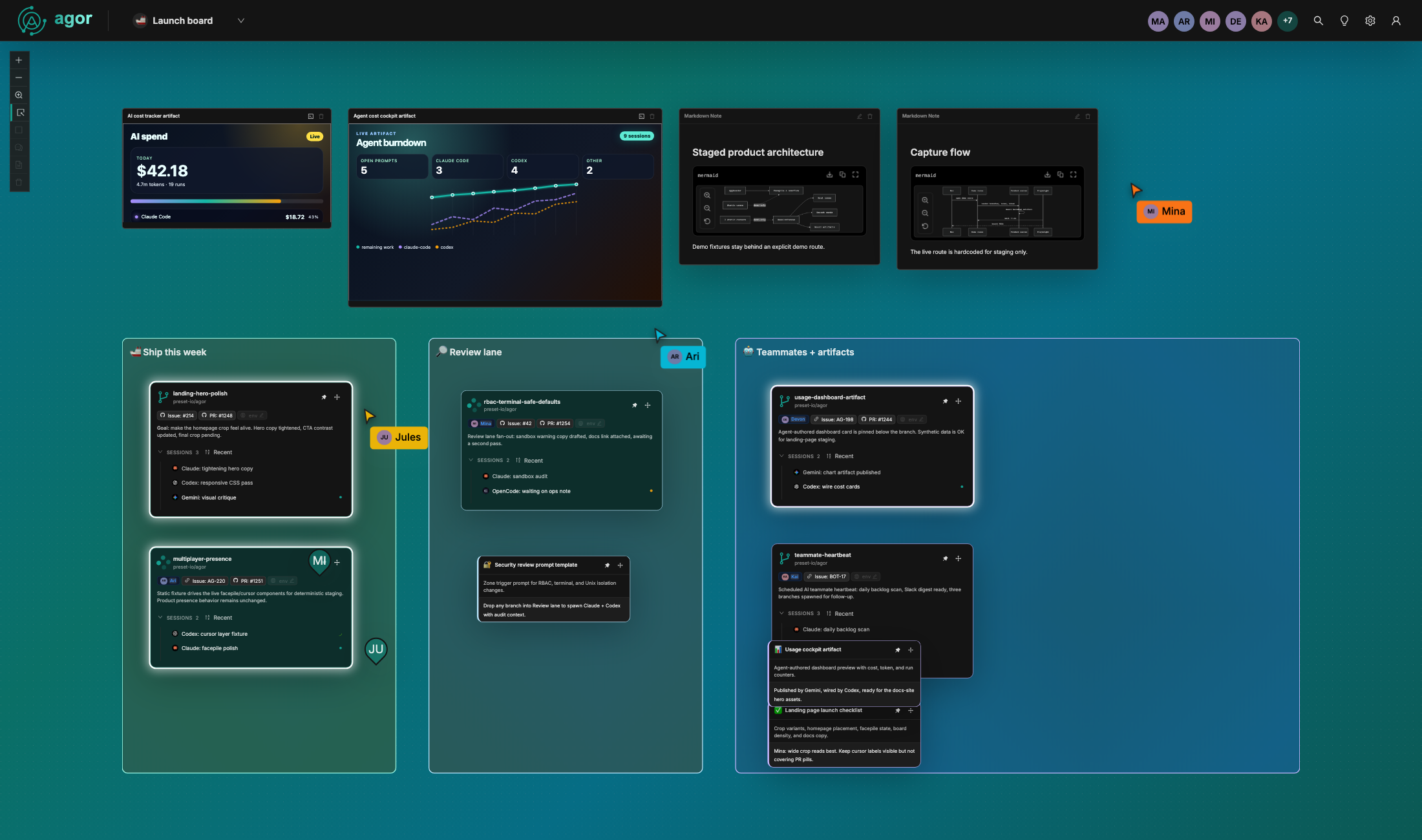This screenshot has width=1422, height=840.
Task: Reset zoom on Staged architecture diagram
Action: pos(707,221)
